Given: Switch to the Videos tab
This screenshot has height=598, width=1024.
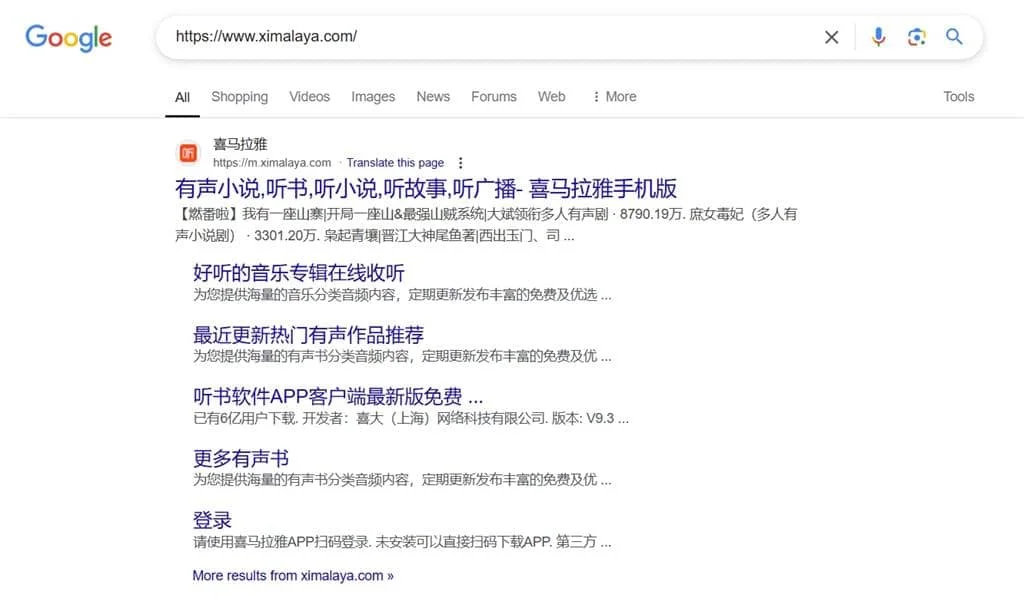Looking at the screenshot, I should click(x=310, y=97).
